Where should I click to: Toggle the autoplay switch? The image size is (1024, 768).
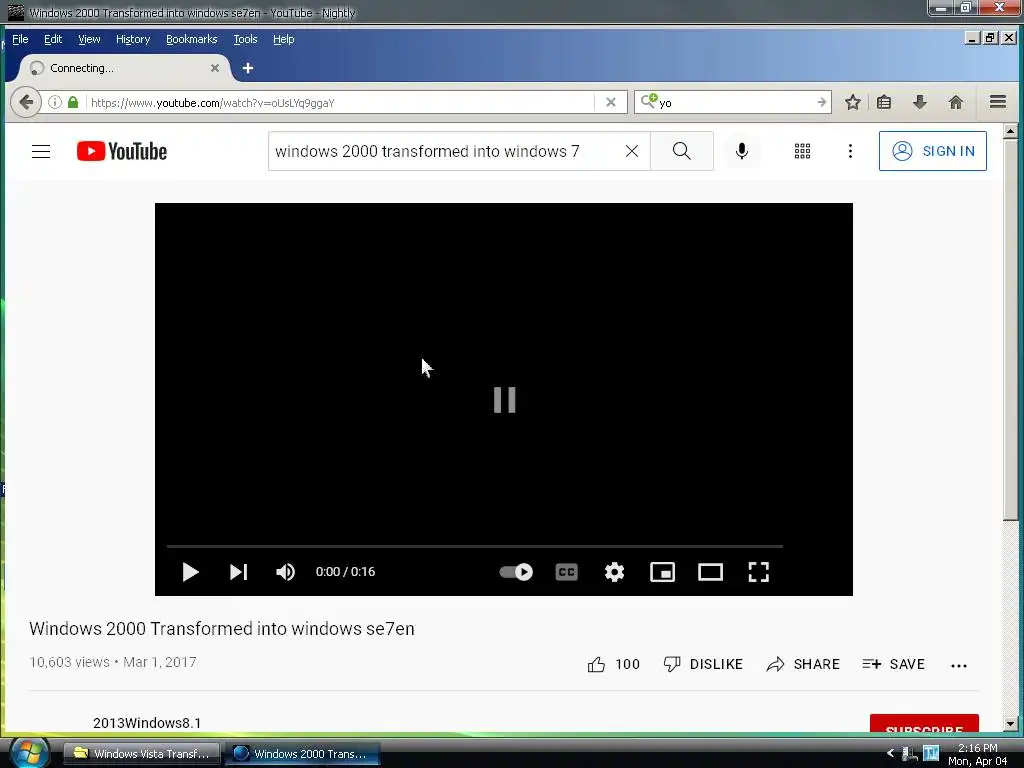tap(516, 572)
